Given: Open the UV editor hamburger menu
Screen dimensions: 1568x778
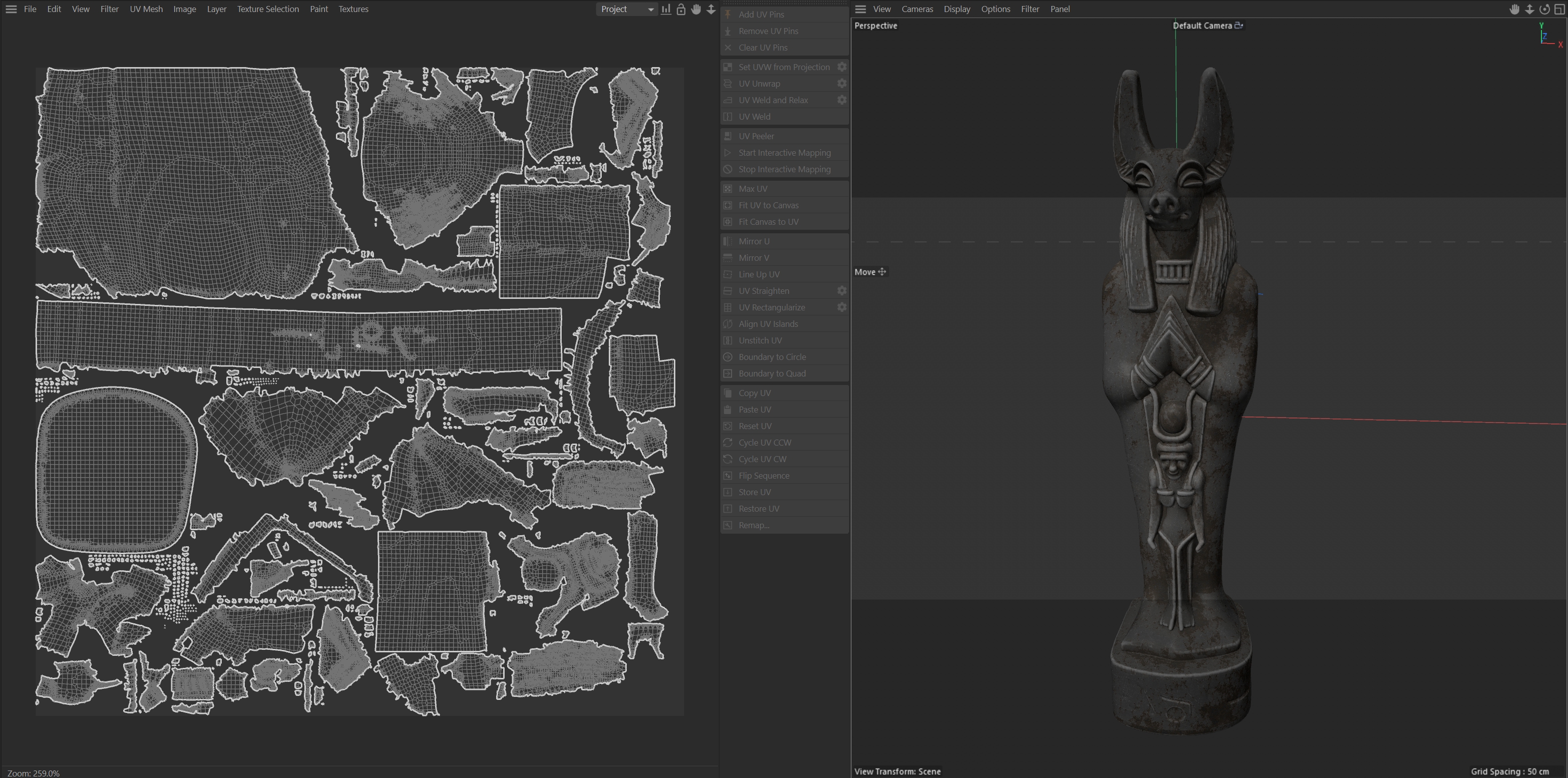Looking at the screenshot, I should 11,9.
